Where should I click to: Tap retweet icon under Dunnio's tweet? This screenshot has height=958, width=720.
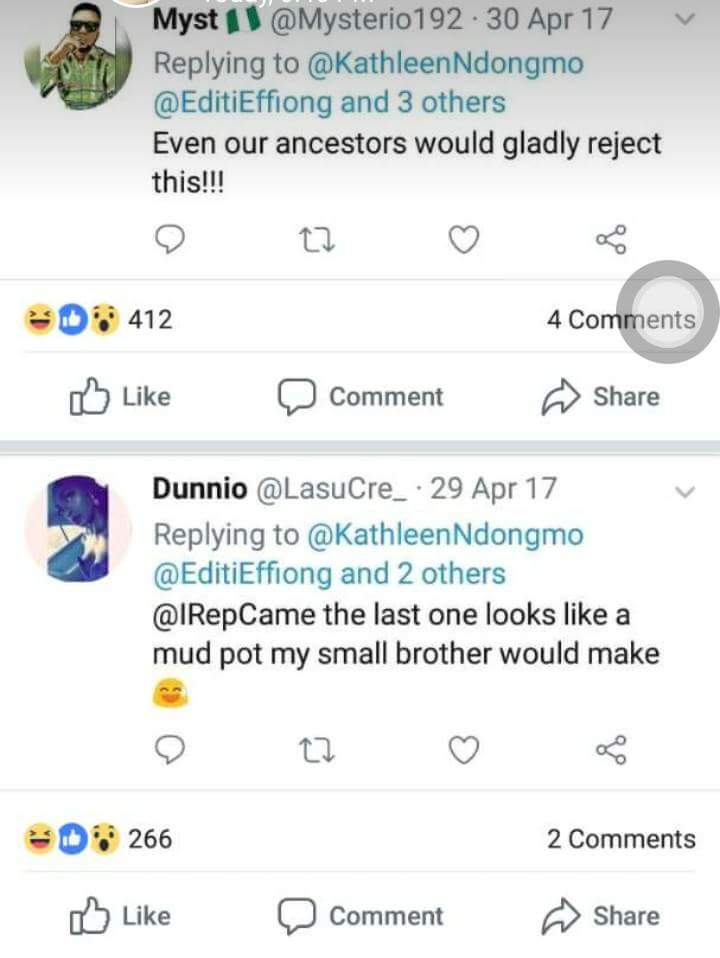(317, 750)
